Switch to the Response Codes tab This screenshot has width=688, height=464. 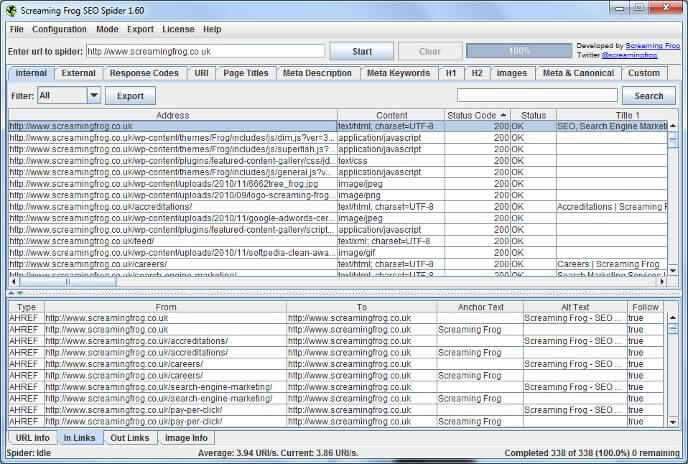(144, 73)
